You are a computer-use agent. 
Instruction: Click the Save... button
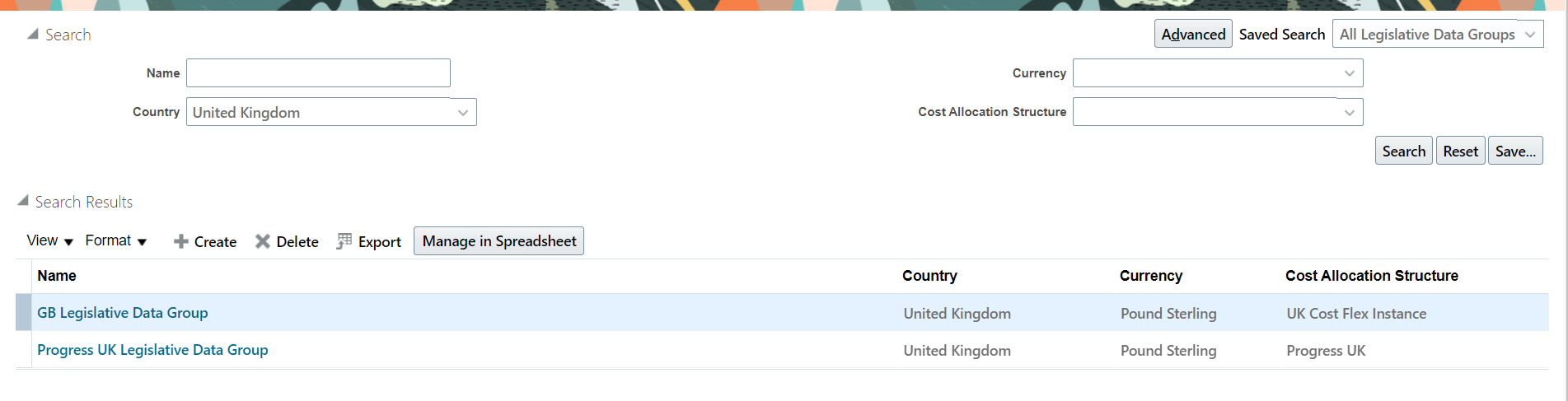(1514, 152)
